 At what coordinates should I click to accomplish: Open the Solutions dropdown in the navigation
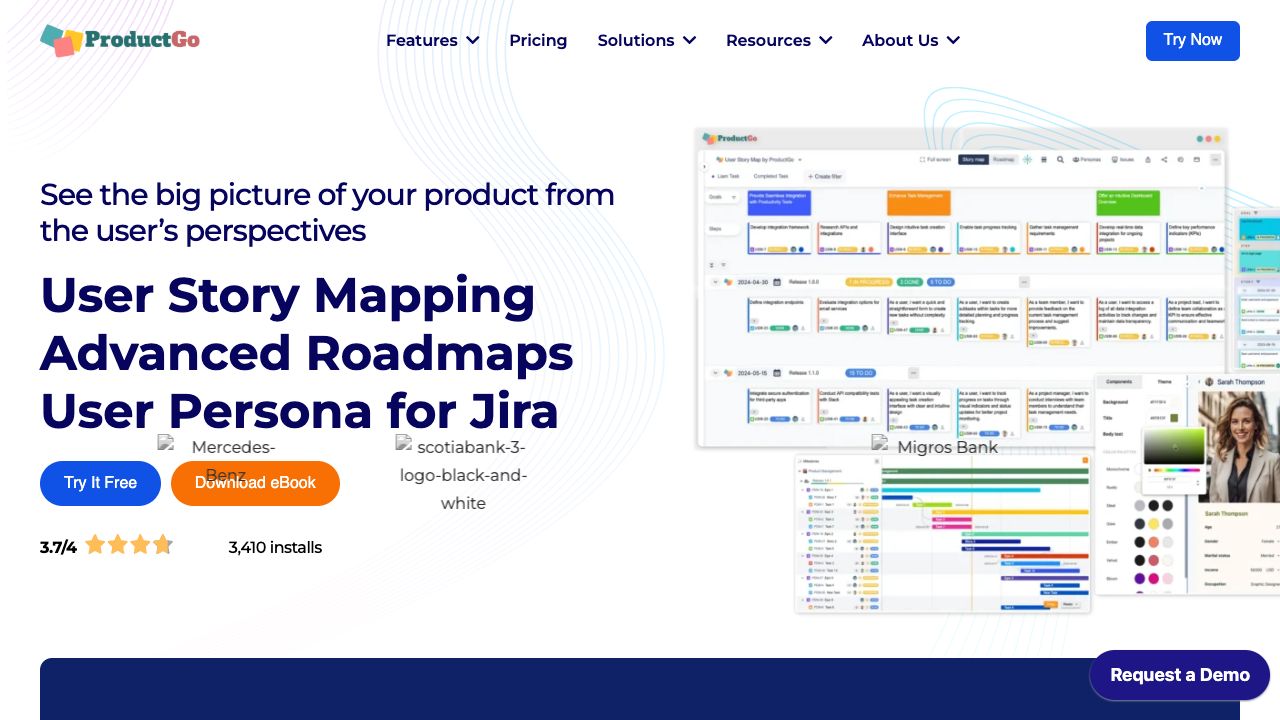646,40
